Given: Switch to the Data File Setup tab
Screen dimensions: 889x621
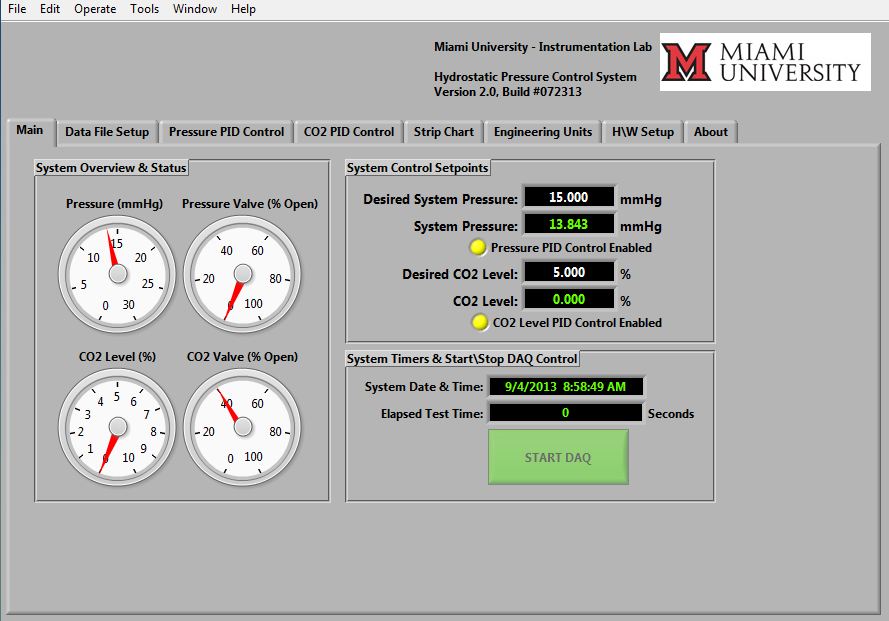Looking at the screenshot, I should coord(107,132).
